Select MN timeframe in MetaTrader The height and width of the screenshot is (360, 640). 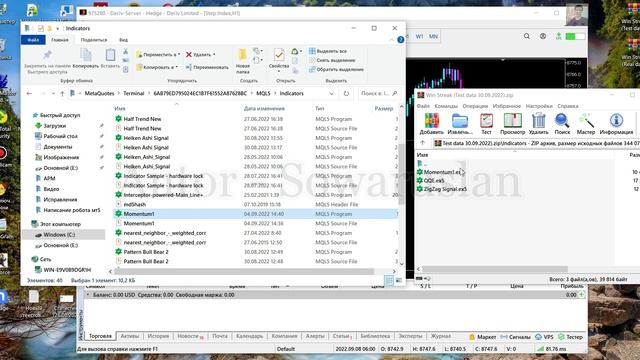(x=433, y=36)
